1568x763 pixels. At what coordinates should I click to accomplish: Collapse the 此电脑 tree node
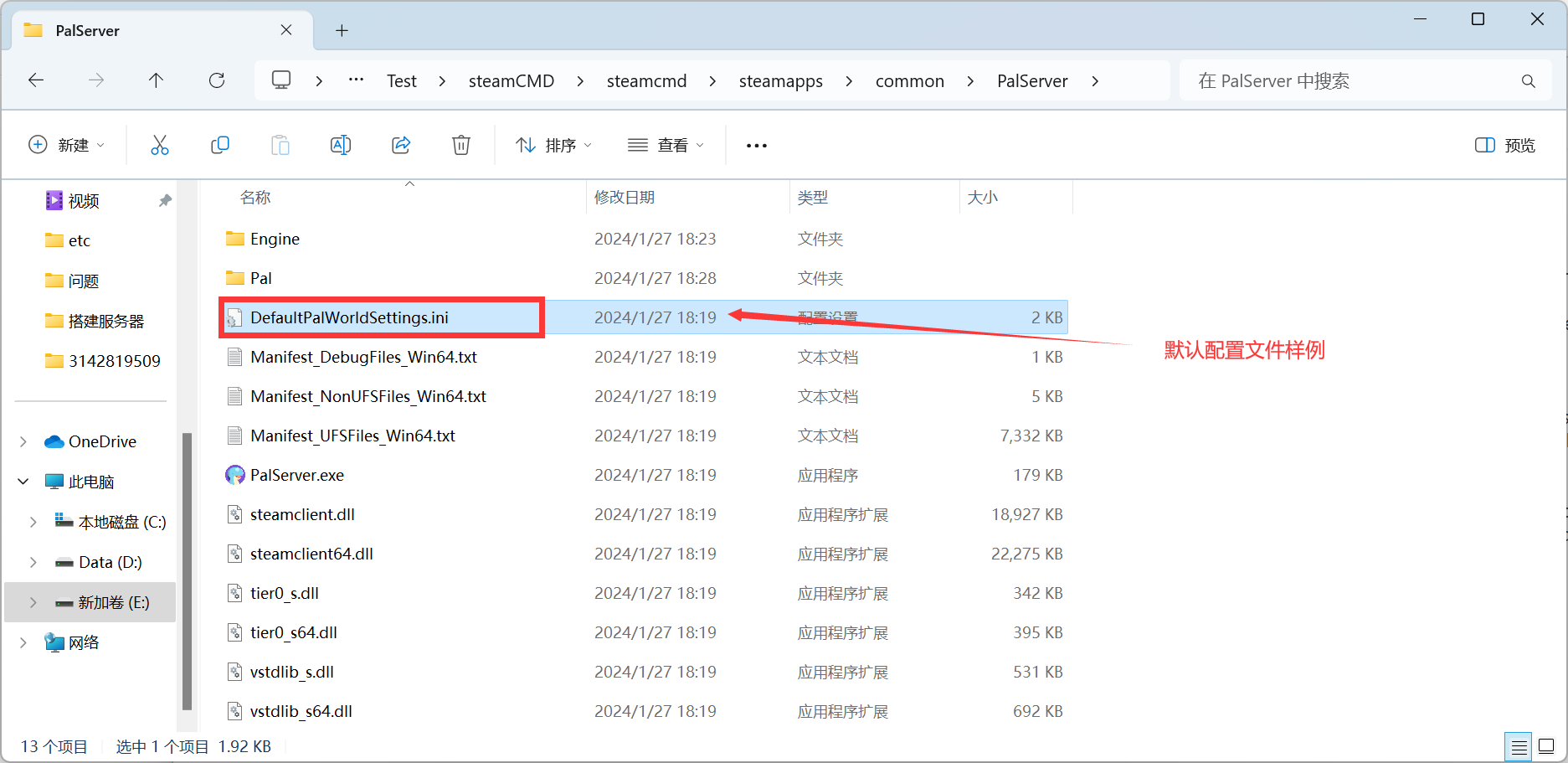tap(23, 482)
